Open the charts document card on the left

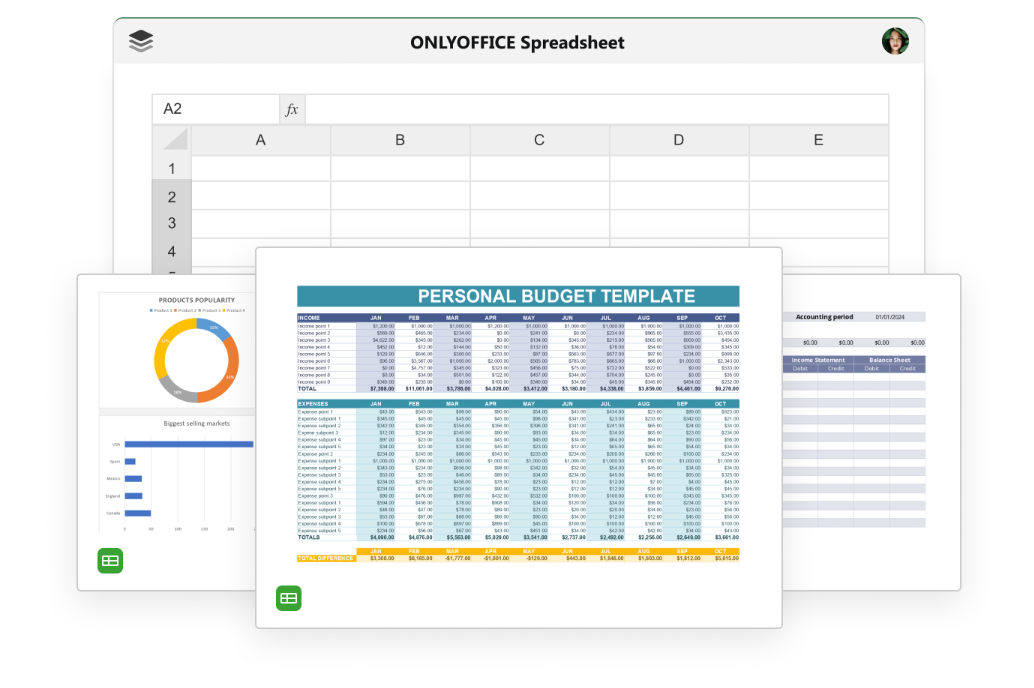(166, 432)
